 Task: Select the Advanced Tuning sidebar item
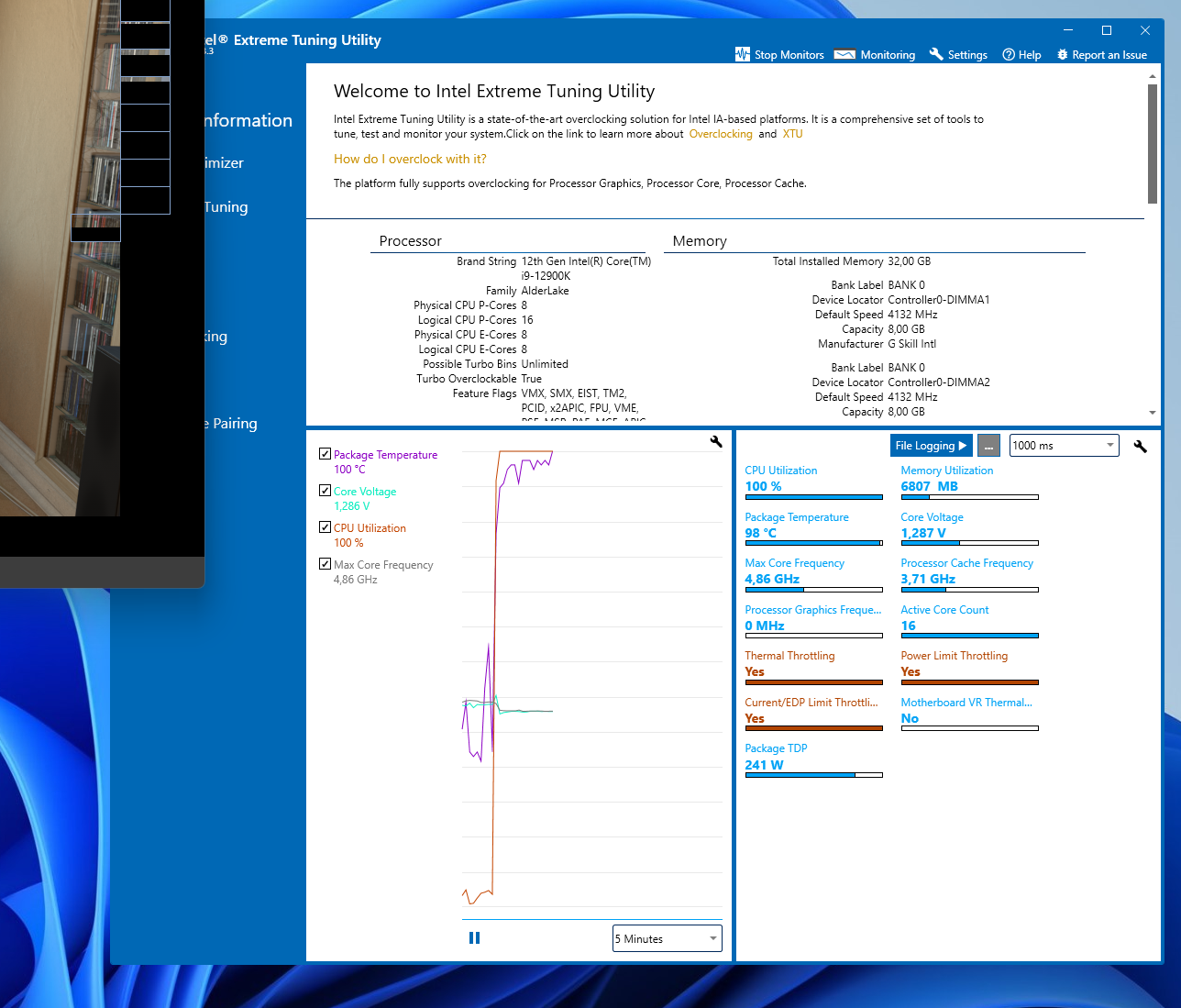(x=226, y=207)
